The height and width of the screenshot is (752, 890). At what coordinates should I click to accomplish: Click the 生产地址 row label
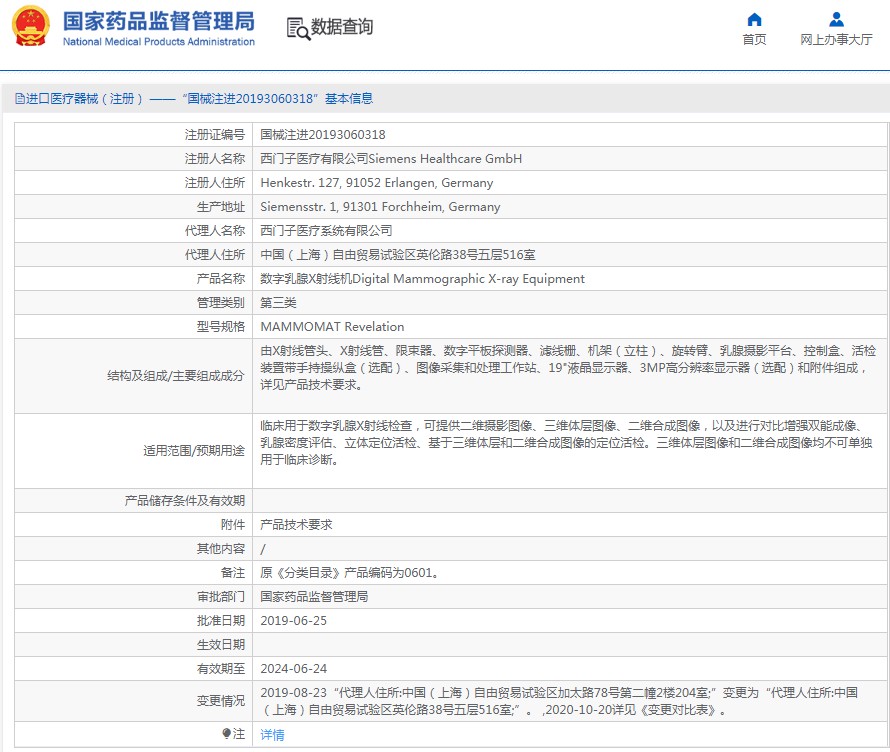[x=221, y=207]
